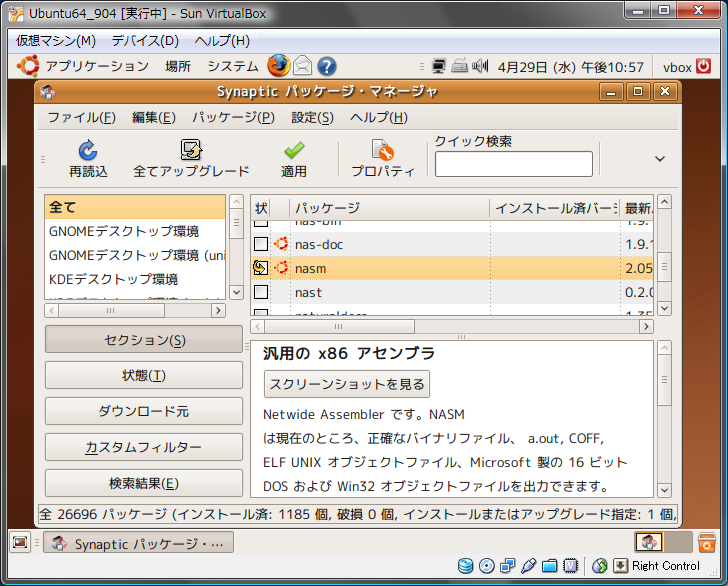728x586 pixels.
Task: Click the クイック検索 input field
Action: point(514,163)
